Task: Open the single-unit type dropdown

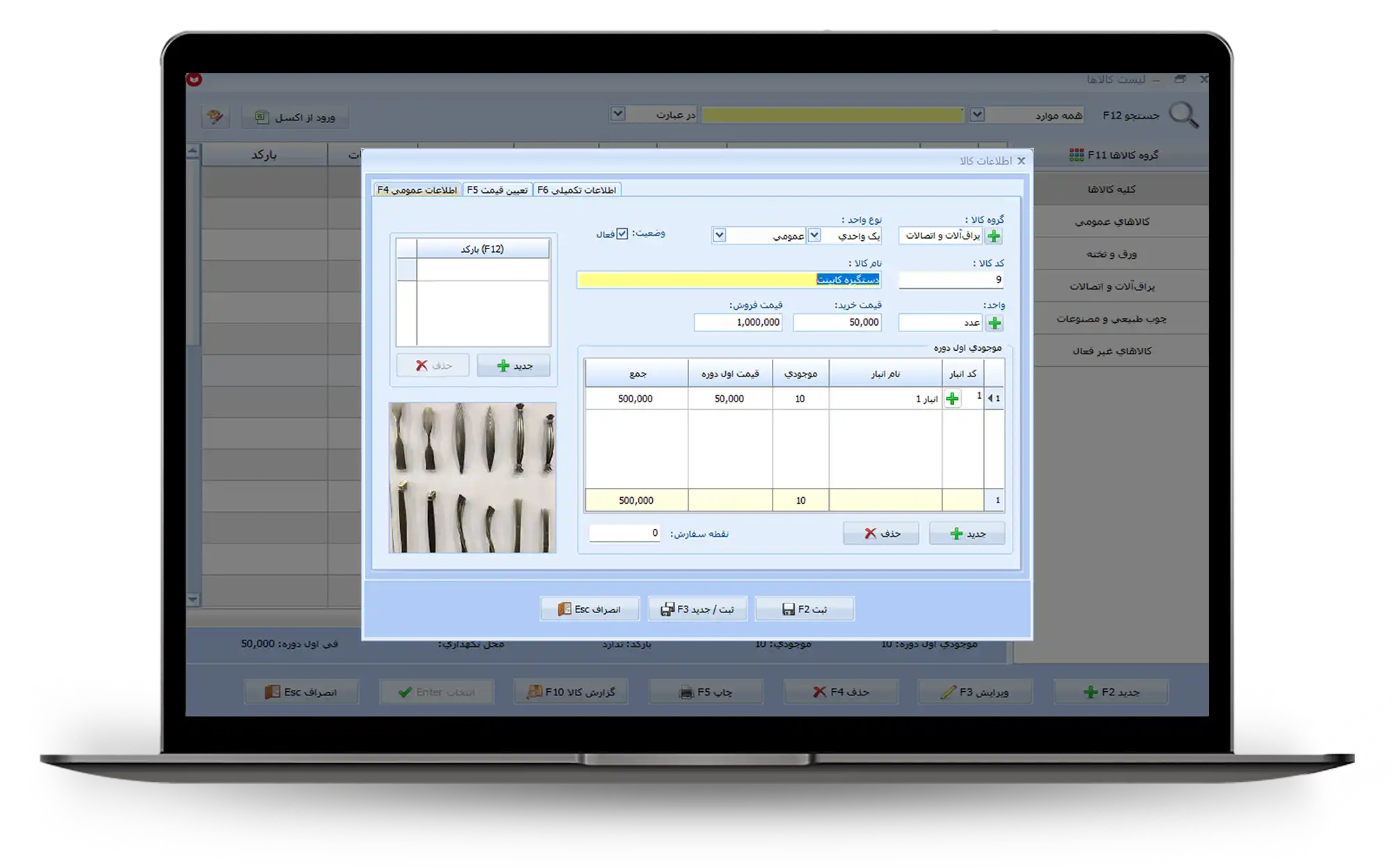Action: 814,235
